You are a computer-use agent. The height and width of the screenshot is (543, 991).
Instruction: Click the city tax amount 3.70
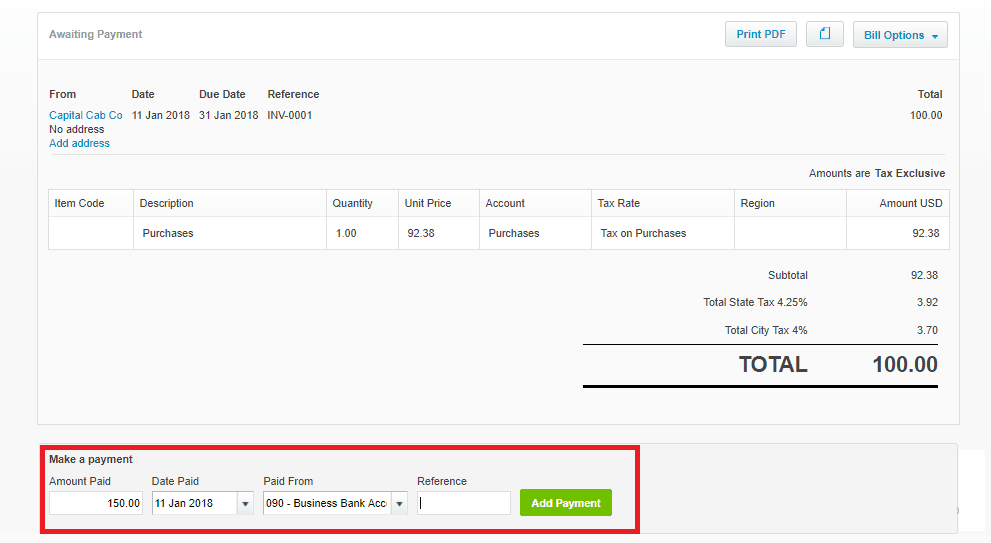[x=927, y=330]
